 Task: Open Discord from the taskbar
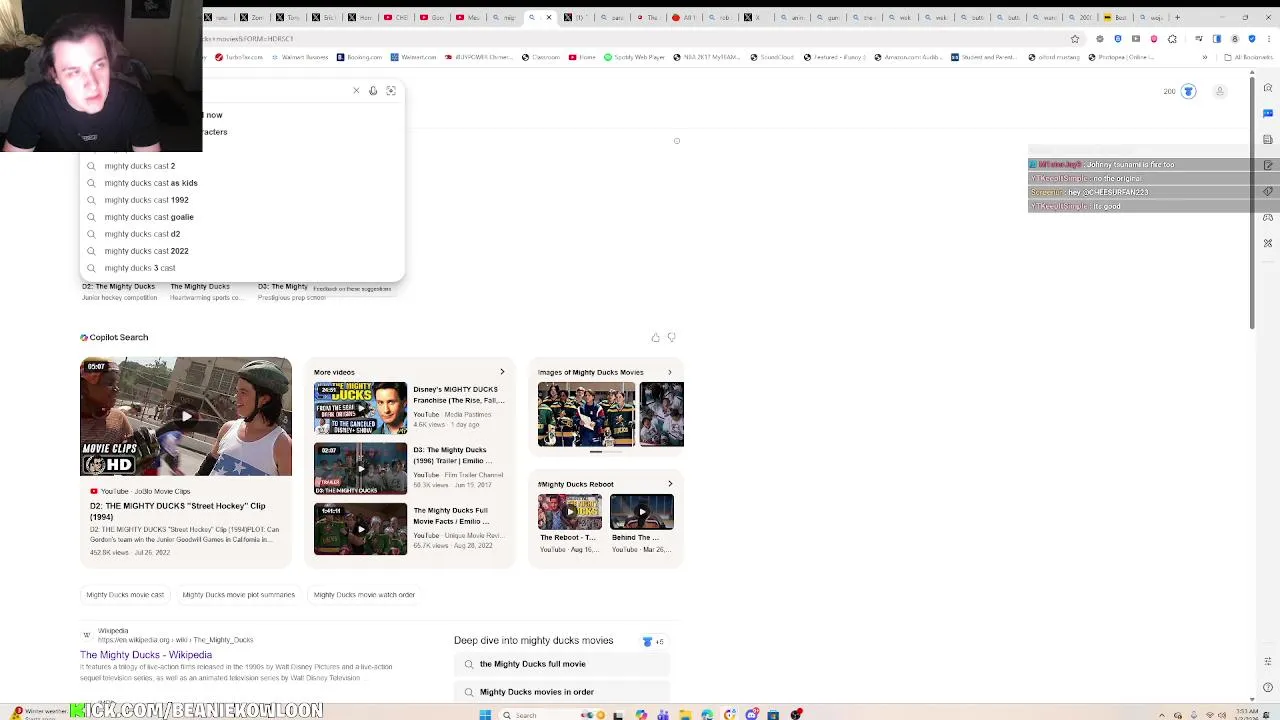751,715
